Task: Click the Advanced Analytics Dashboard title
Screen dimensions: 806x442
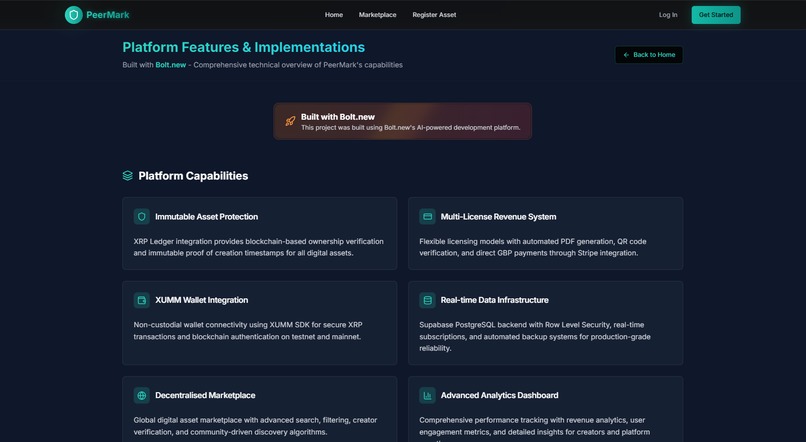Action: (x=499, y=395)
